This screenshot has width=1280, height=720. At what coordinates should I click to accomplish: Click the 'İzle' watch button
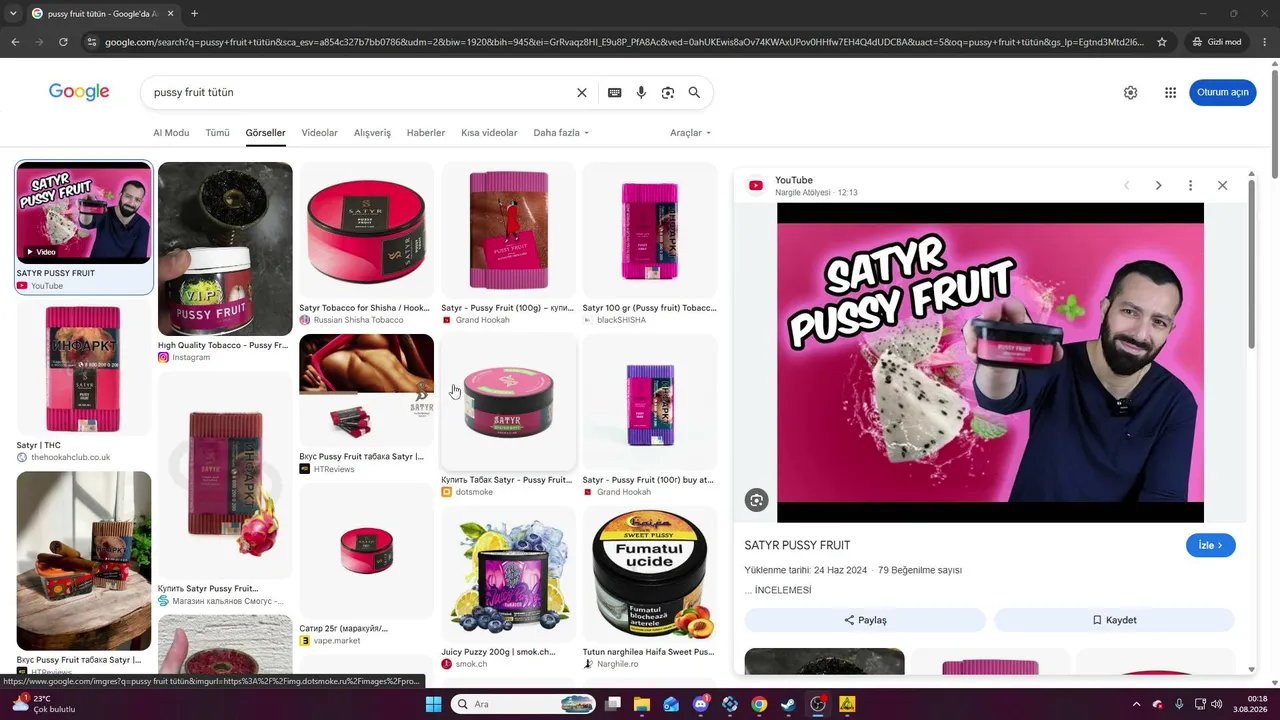click(x=1211, y=545)
